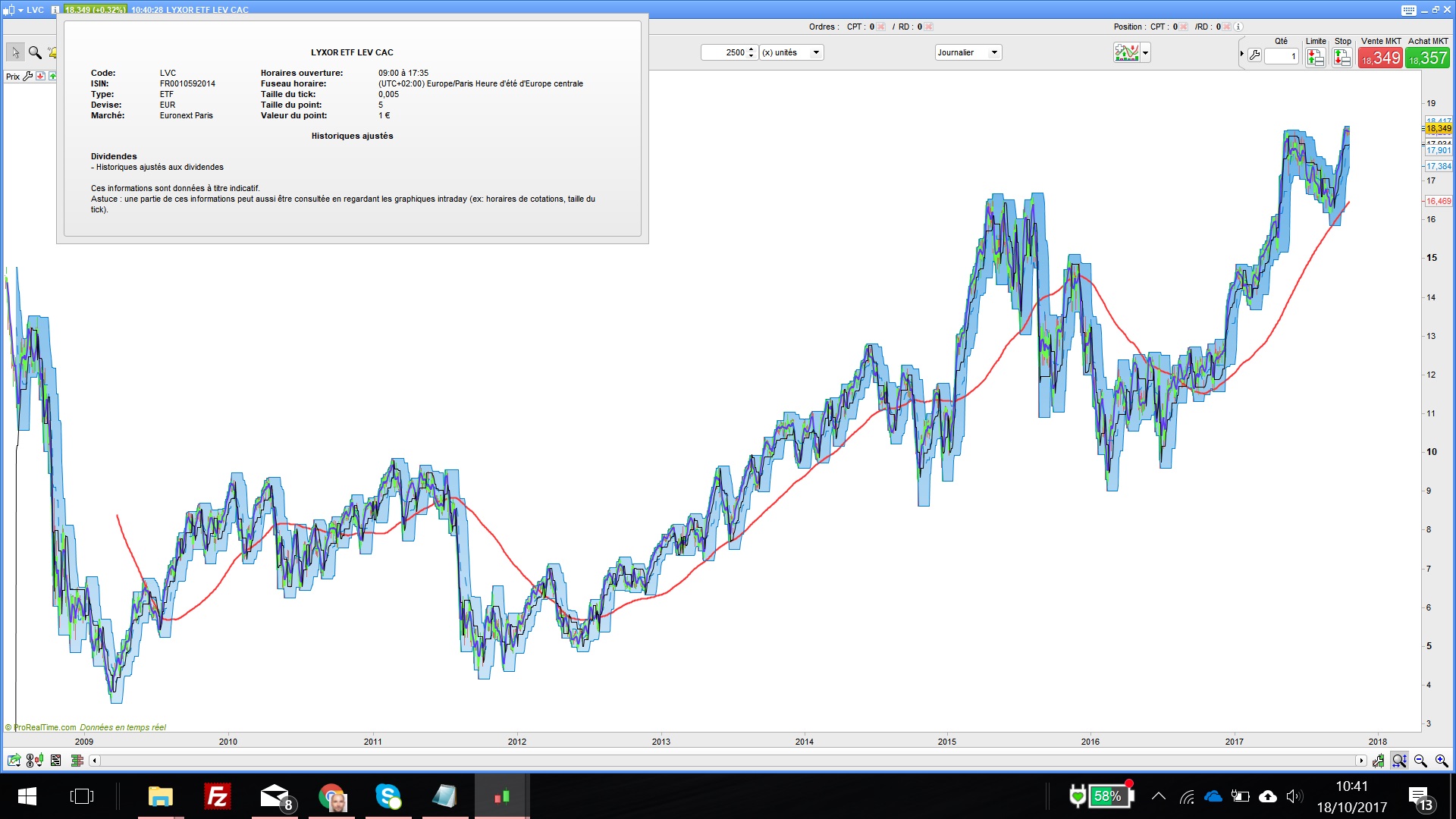Open Prix chart settings wrench

pos(28,77)
